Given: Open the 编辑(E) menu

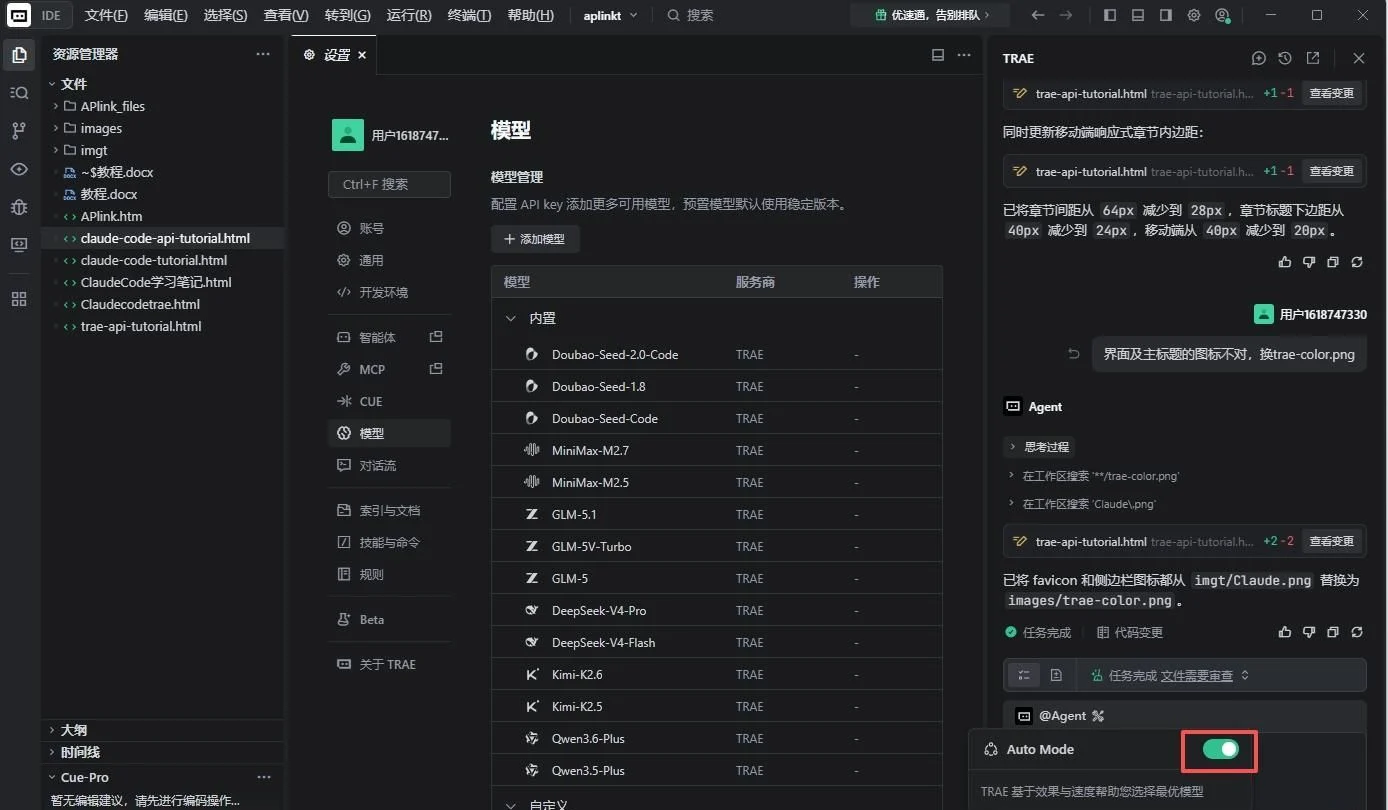Looking at the screenshot, I should point(165,15).
